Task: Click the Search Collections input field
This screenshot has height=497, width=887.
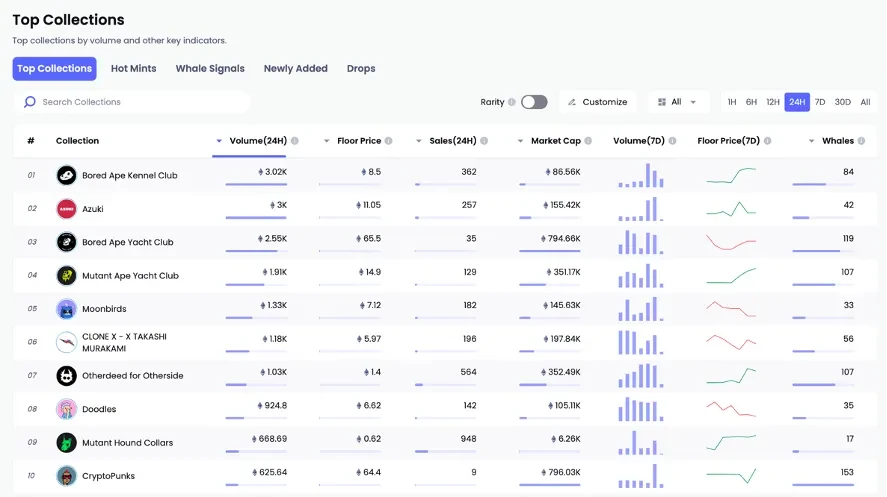Action: (140, 102)
